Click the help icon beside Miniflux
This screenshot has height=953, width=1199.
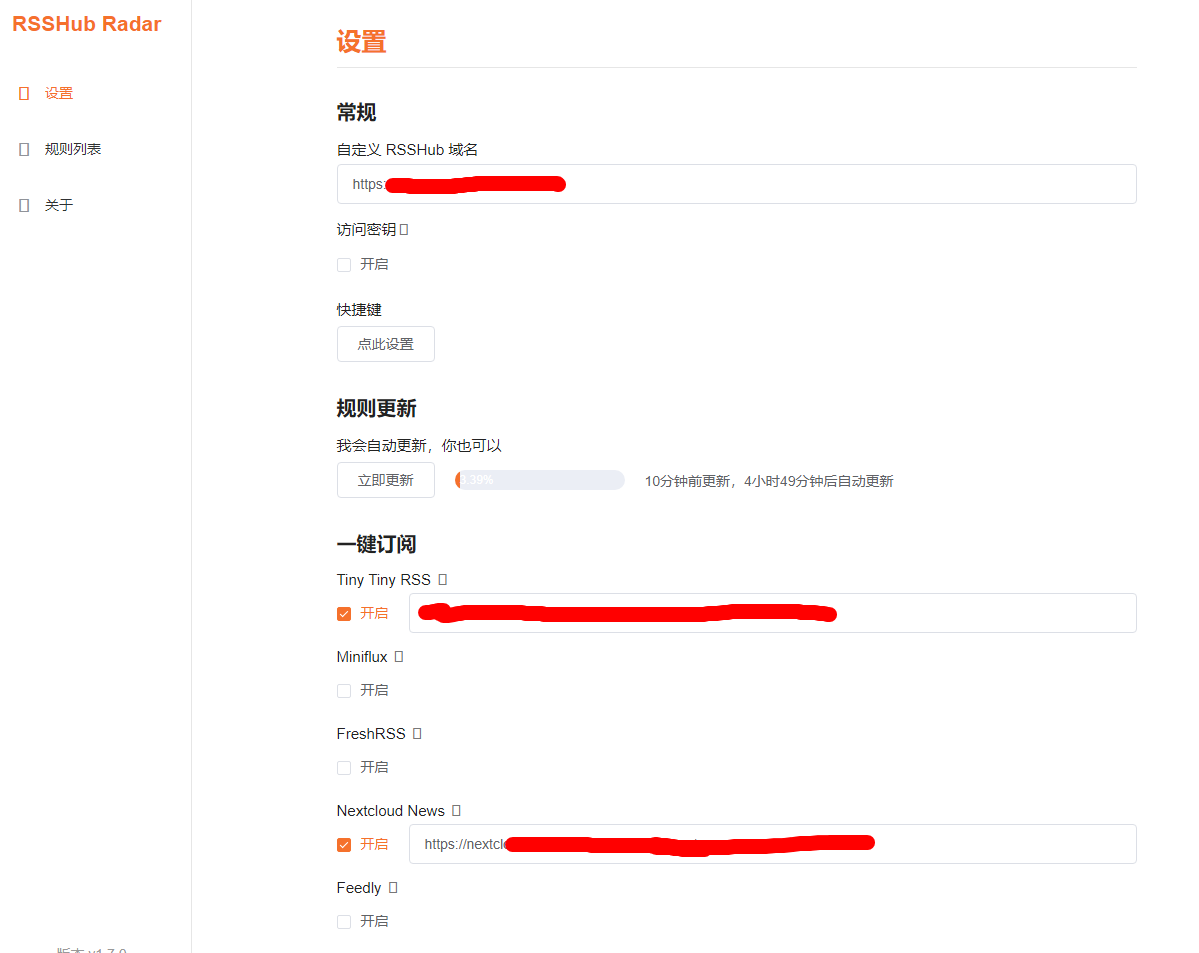398,657
